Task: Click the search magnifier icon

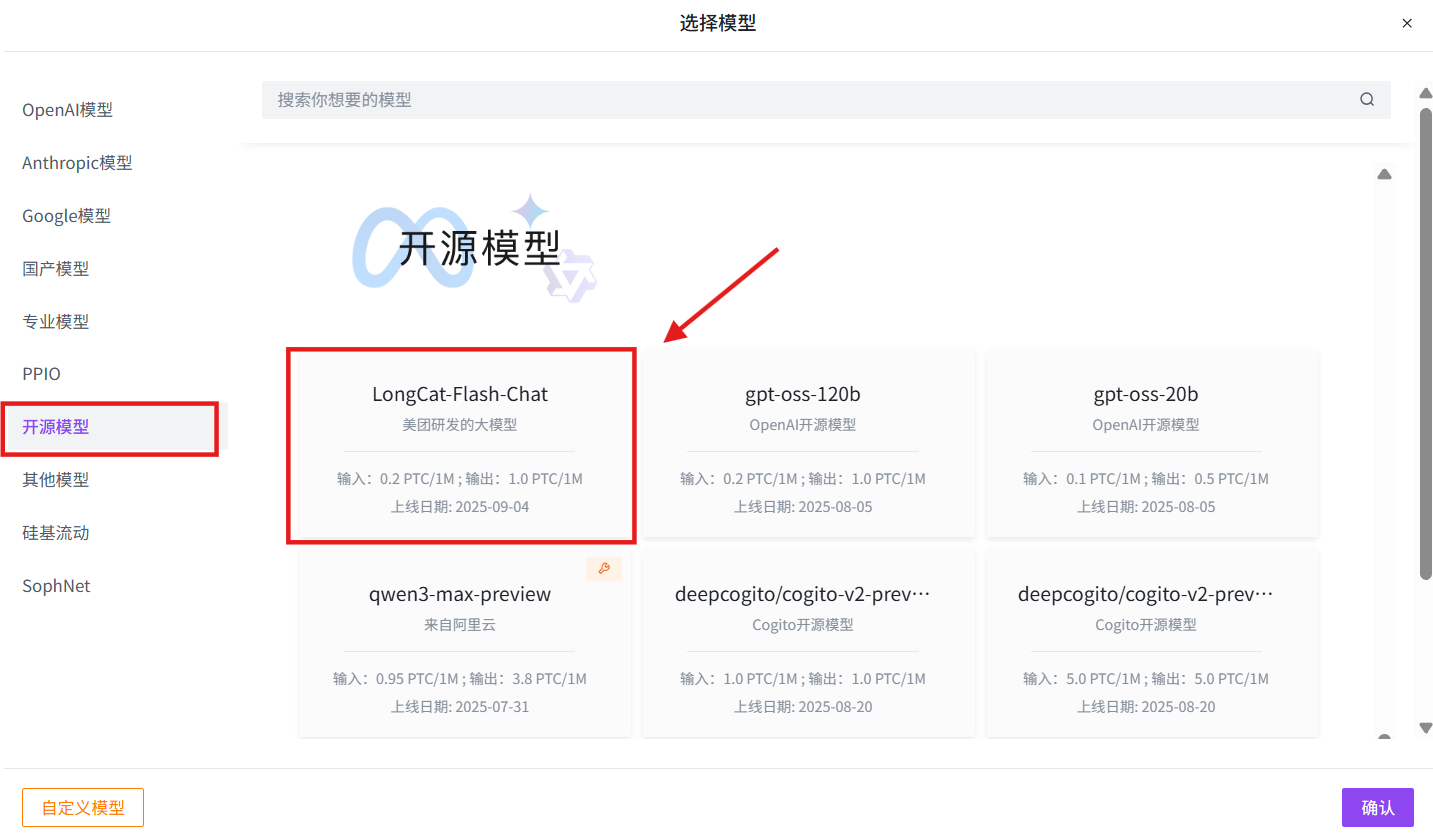Action: click(1367, 100)
